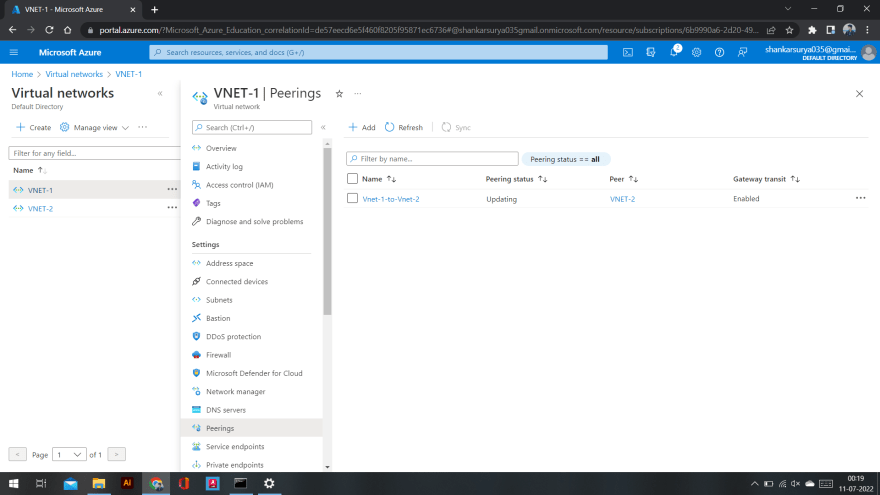Sort peerings by Name column

(379, 179)
